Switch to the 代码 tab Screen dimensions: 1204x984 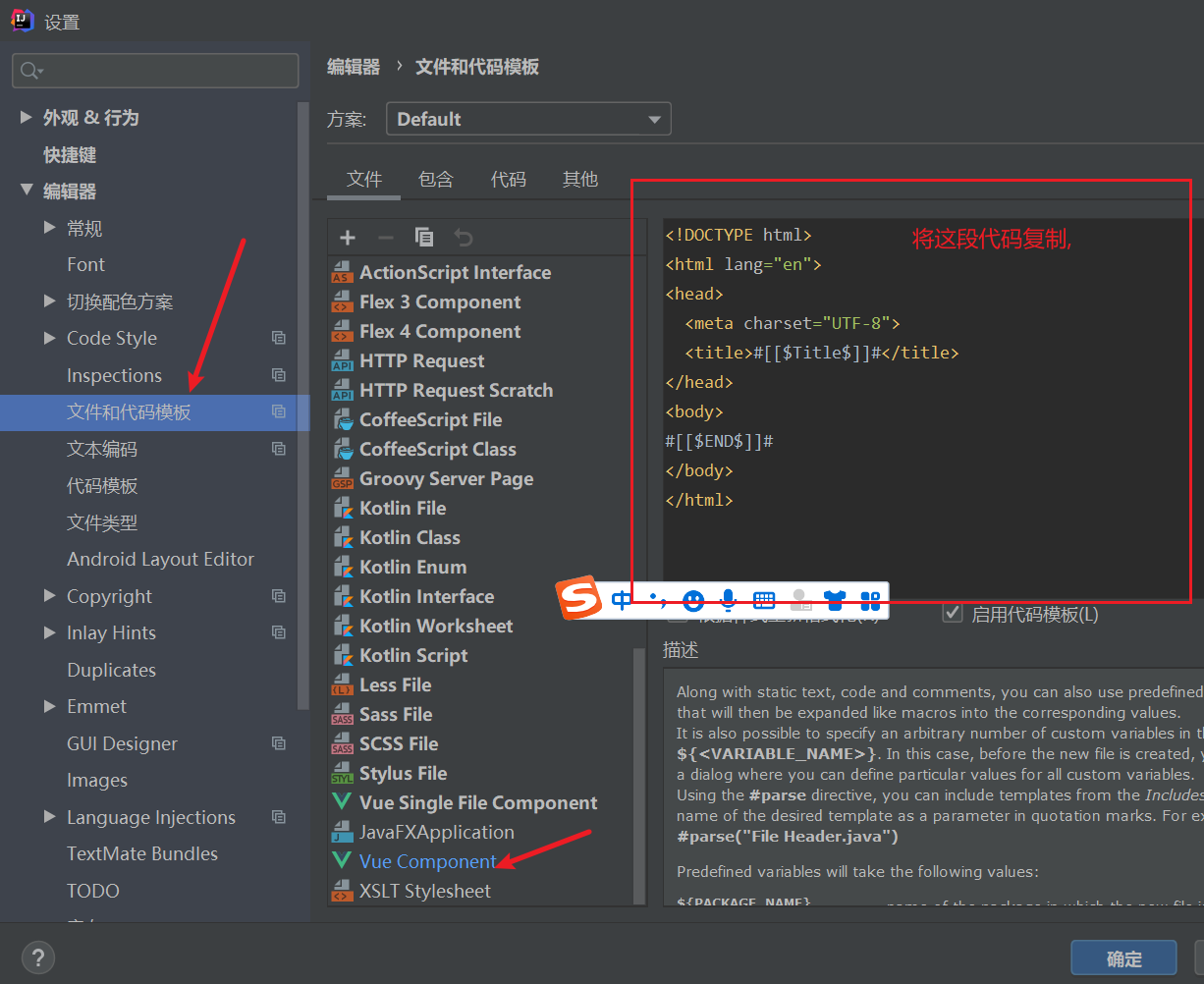click(509, 179)
